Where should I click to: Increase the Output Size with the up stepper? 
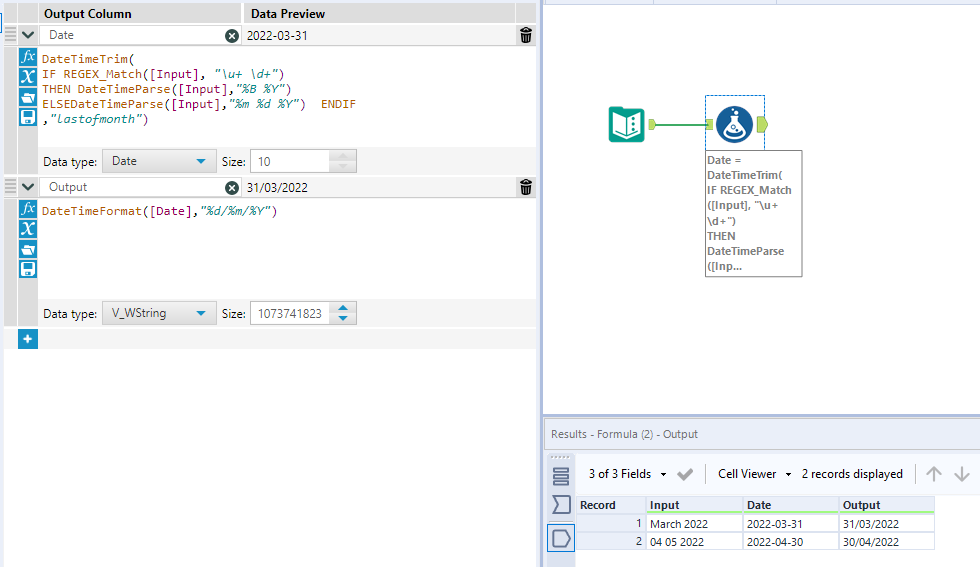click(343, 308)
